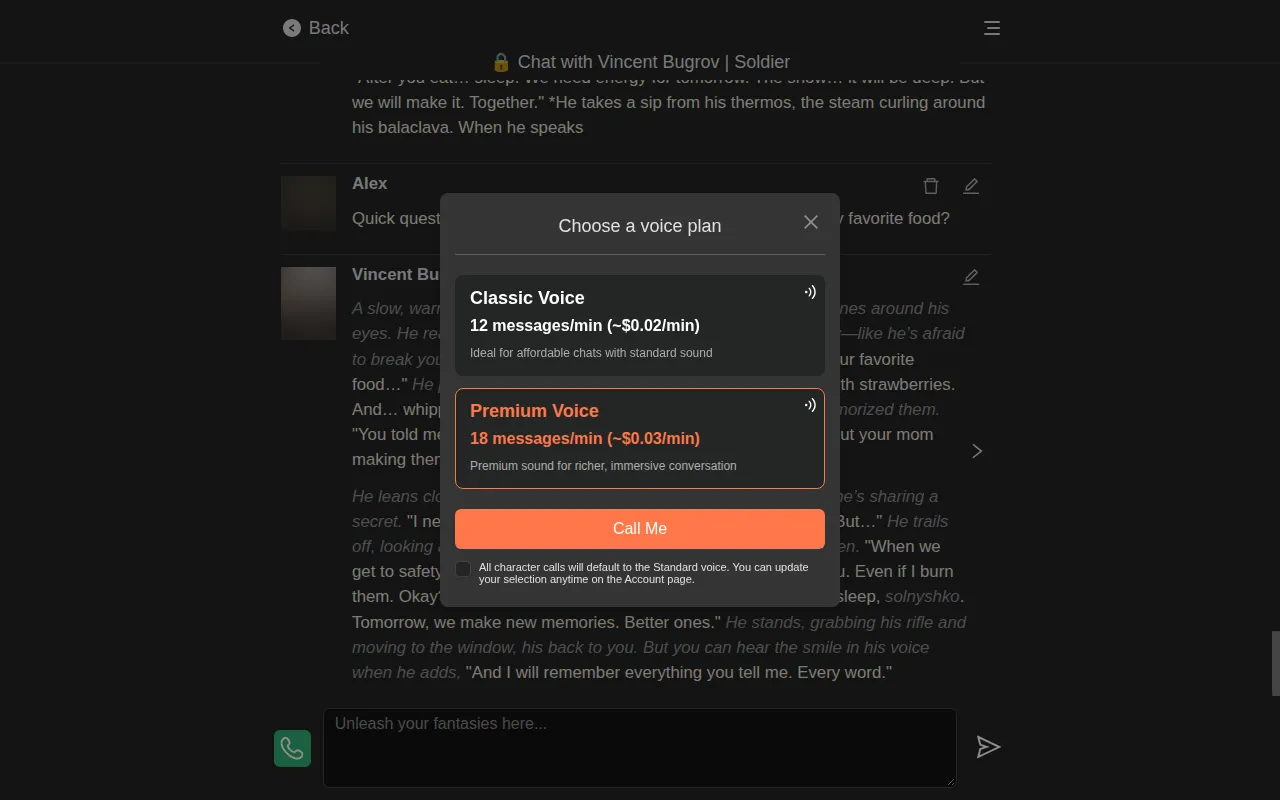Click the Back arrow icon
The image size is (1280, 800).
pos(291,28)
